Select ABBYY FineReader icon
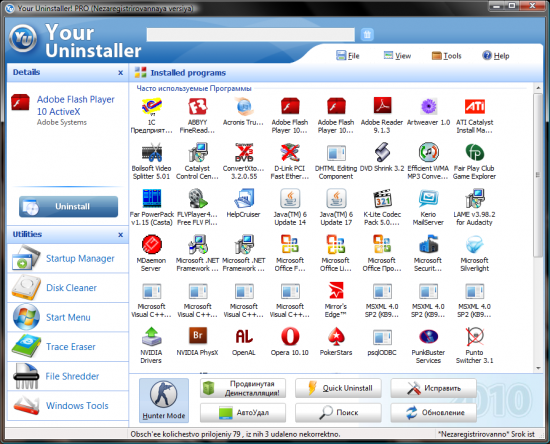 (198, 107)
